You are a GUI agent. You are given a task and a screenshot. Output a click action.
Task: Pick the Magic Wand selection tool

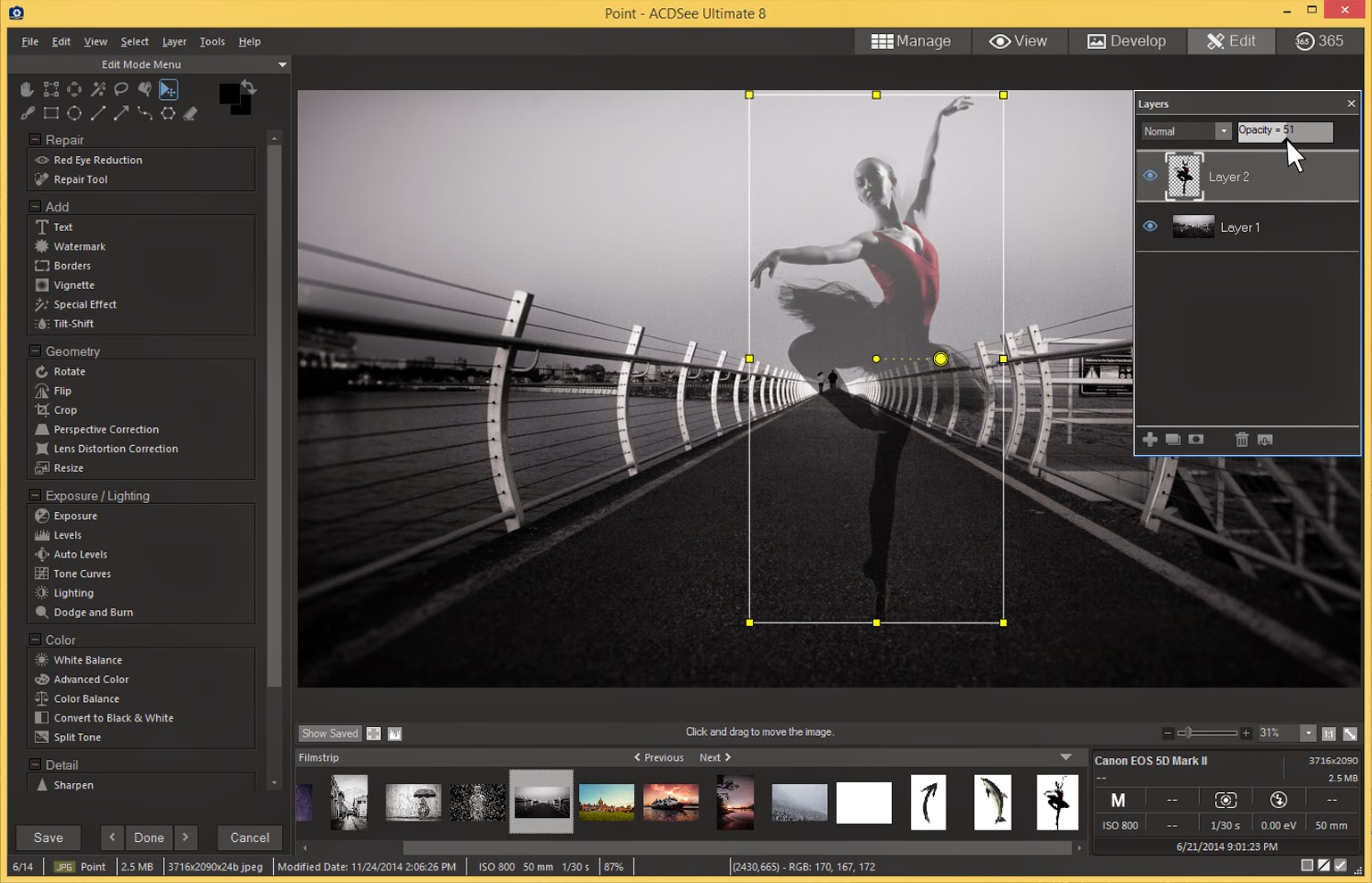98,89
